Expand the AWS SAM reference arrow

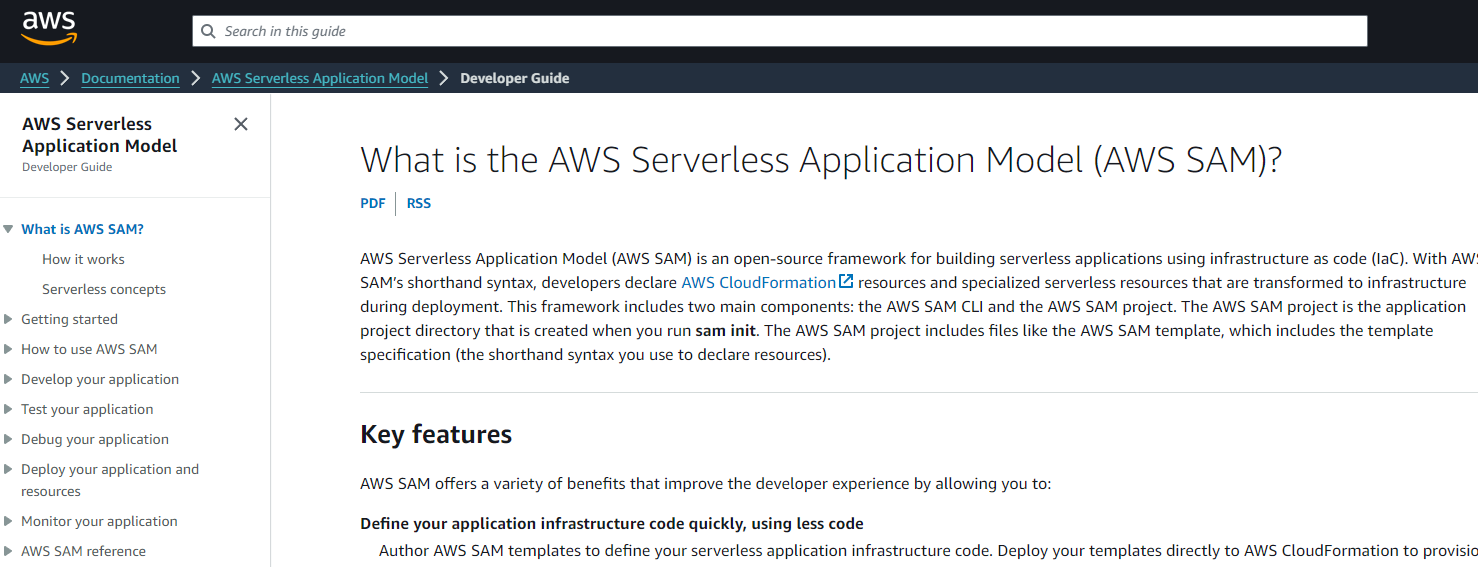pos(8,551)
